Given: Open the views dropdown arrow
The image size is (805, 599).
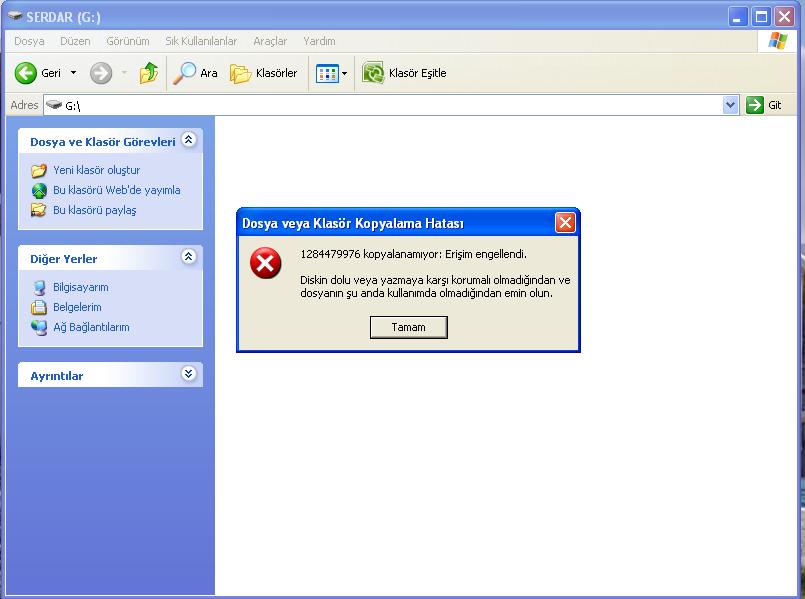Looking at the screenshot, I should pos(344,73).
